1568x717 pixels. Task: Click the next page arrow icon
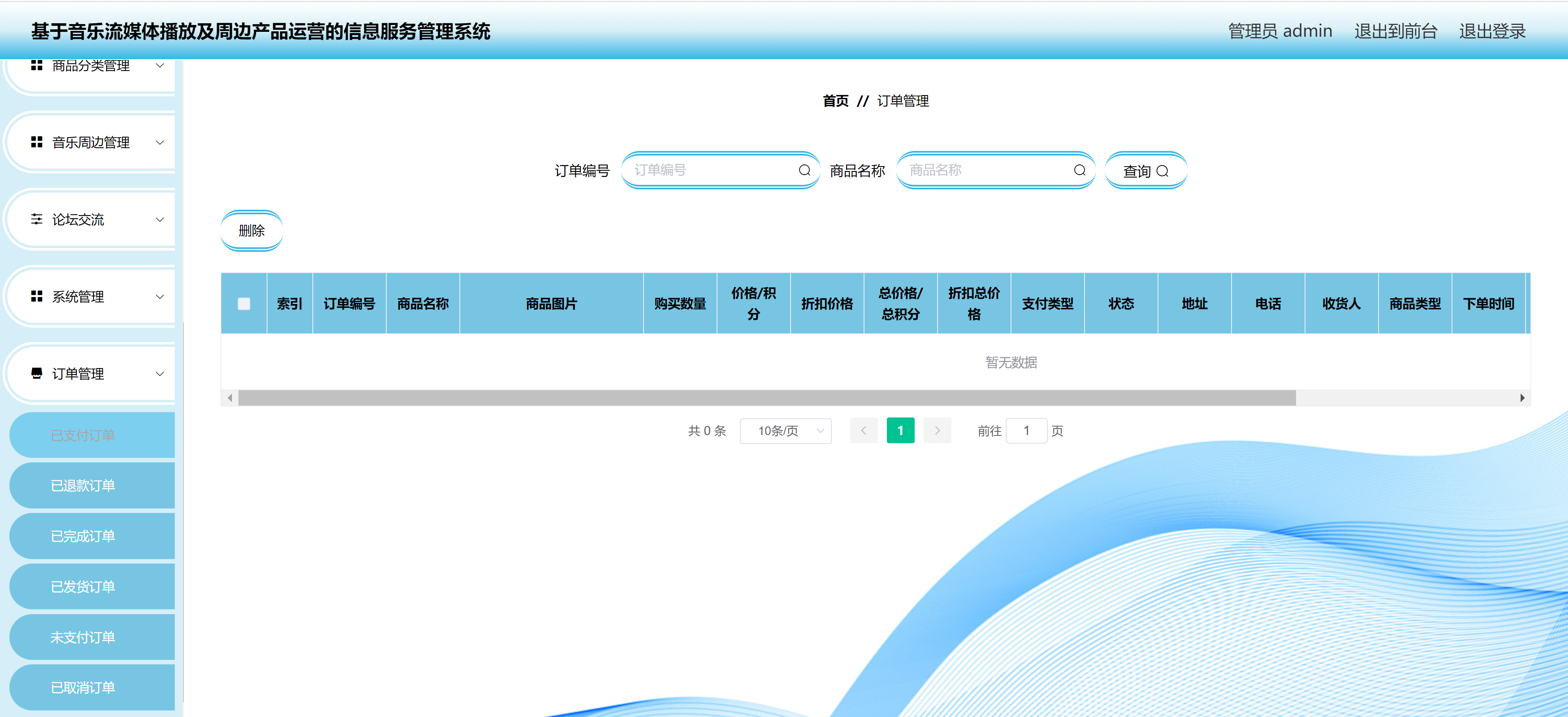click(x=937, y=431)
